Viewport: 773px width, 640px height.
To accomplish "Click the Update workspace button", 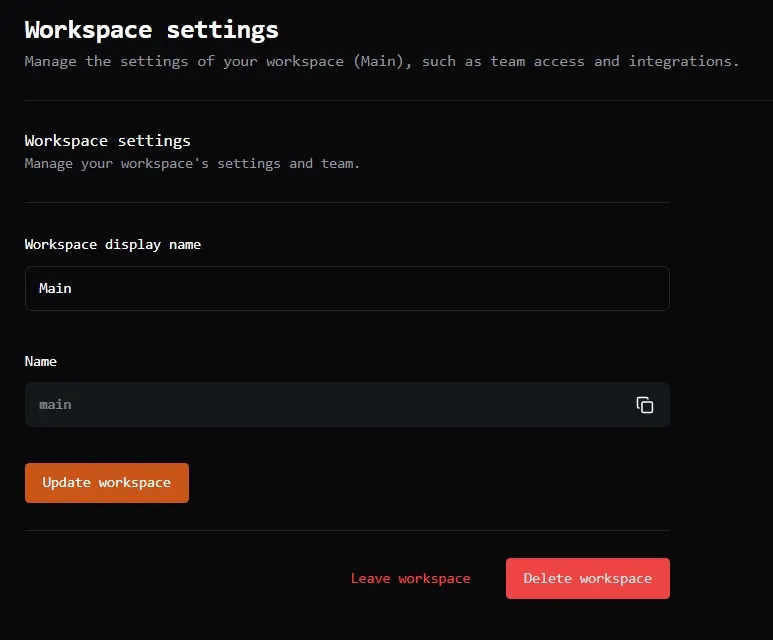I will point(107,483).
